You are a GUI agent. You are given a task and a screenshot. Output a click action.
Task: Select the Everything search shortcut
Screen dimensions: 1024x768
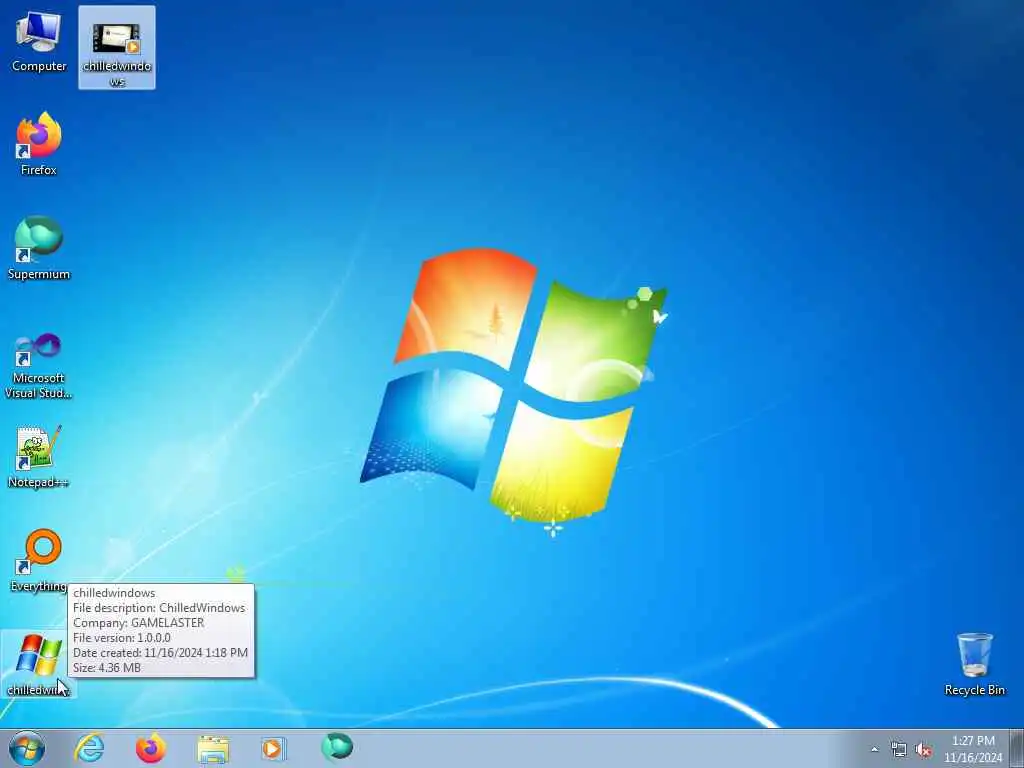(x=39, y=560)
